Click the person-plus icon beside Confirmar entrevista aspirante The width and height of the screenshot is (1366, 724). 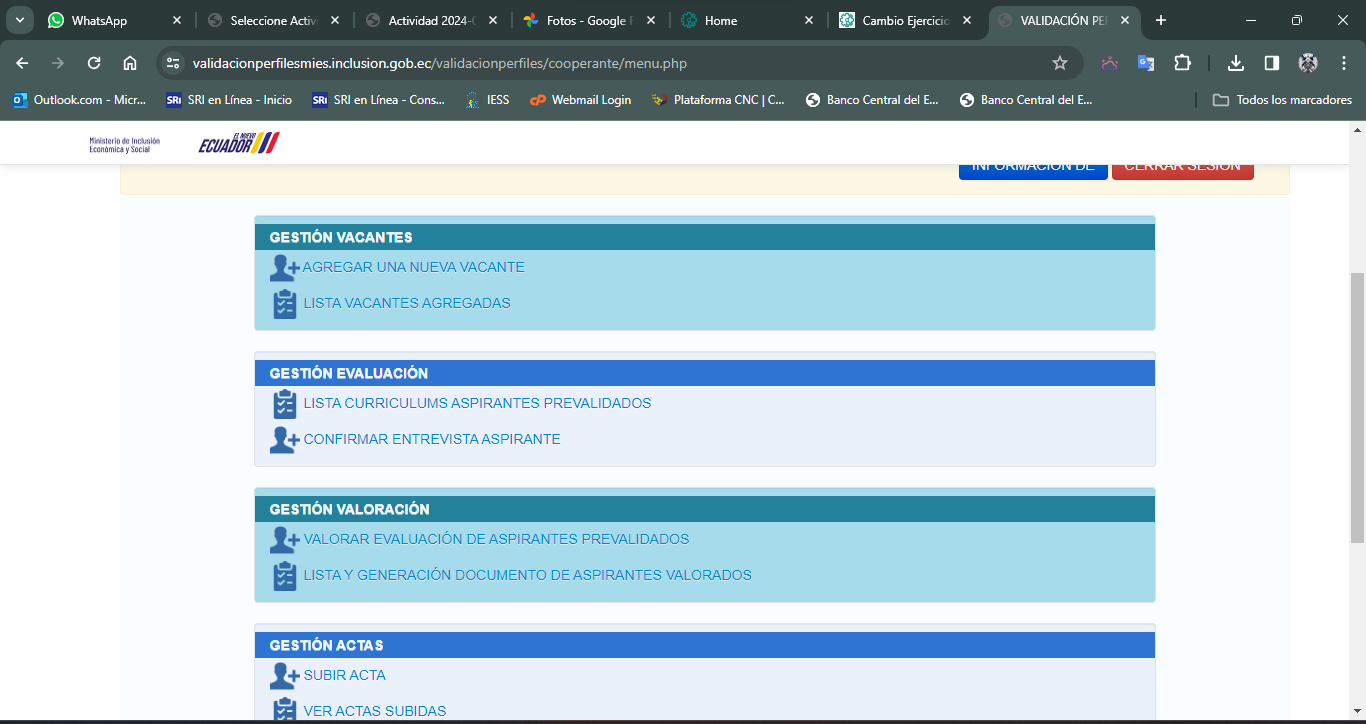[x=284, y=440]
